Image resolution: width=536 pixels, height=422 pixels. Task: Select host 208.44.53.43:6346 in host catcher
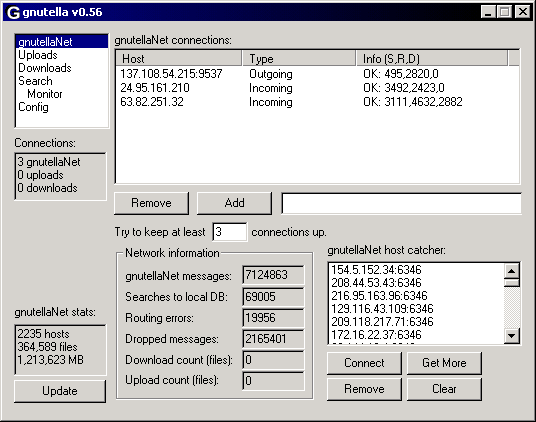pyautogui.click(x=376, y=283)
